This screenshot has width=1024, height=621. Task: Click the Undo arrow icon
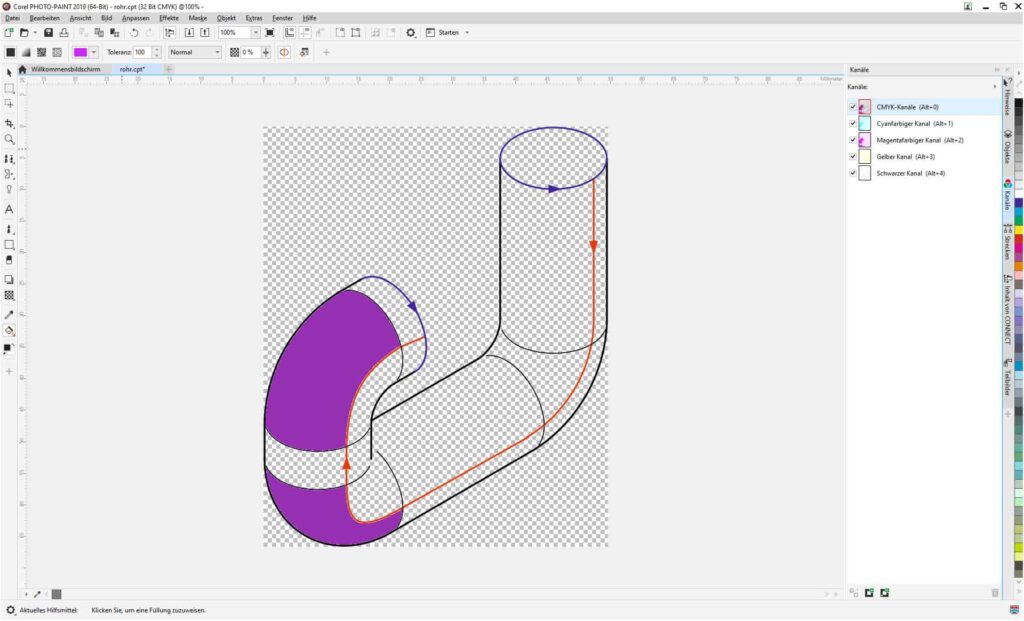click(134, 33)
